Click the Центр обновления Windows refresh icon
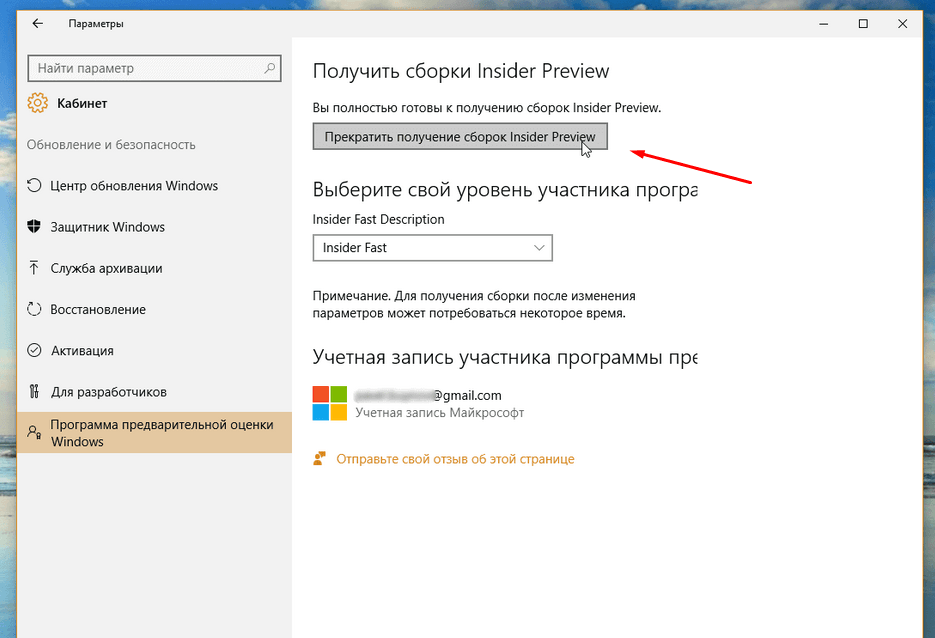Viewport: 935px width, 638px height. [34, 185]
